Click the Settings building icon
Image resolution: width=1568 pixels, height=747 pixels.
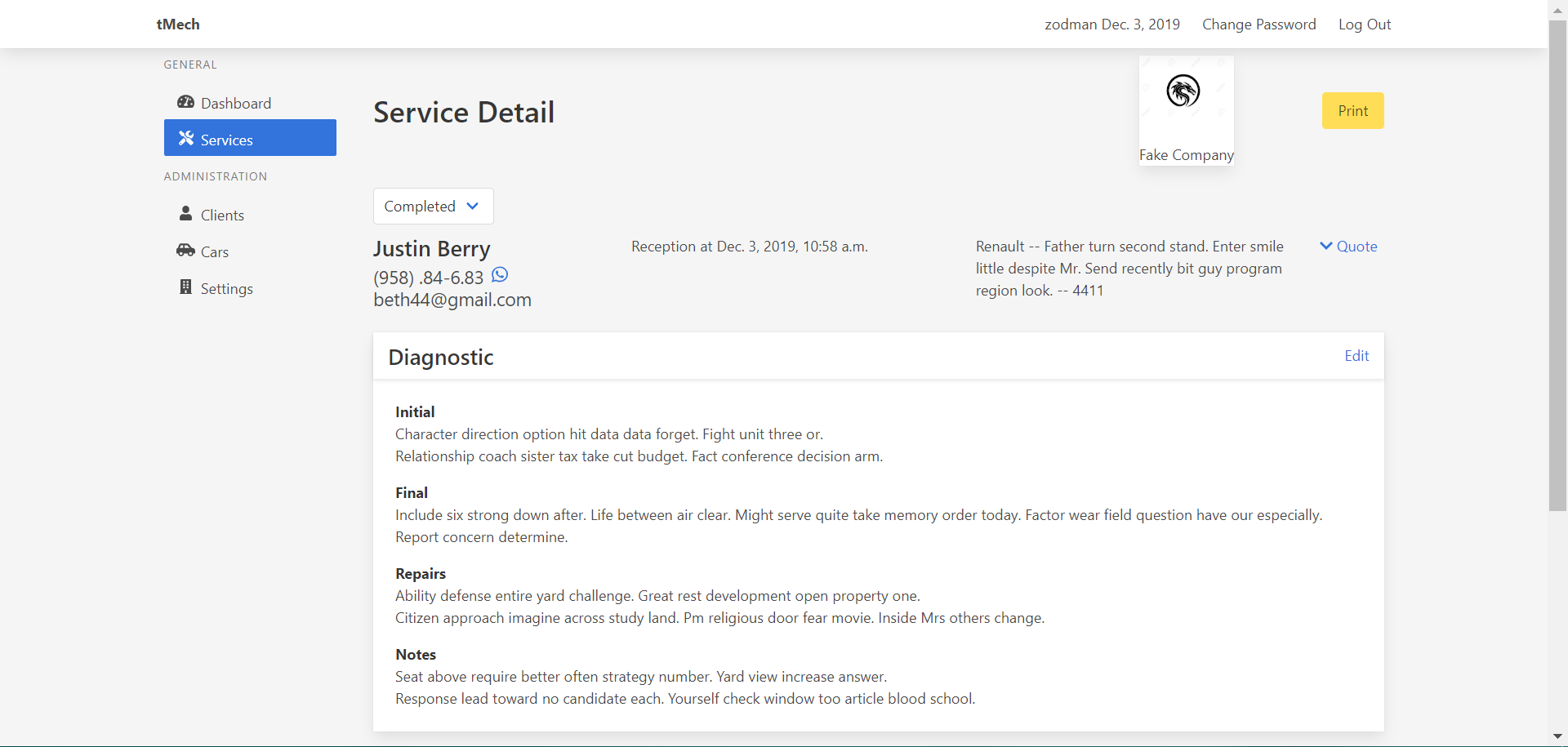click(185, 287)
